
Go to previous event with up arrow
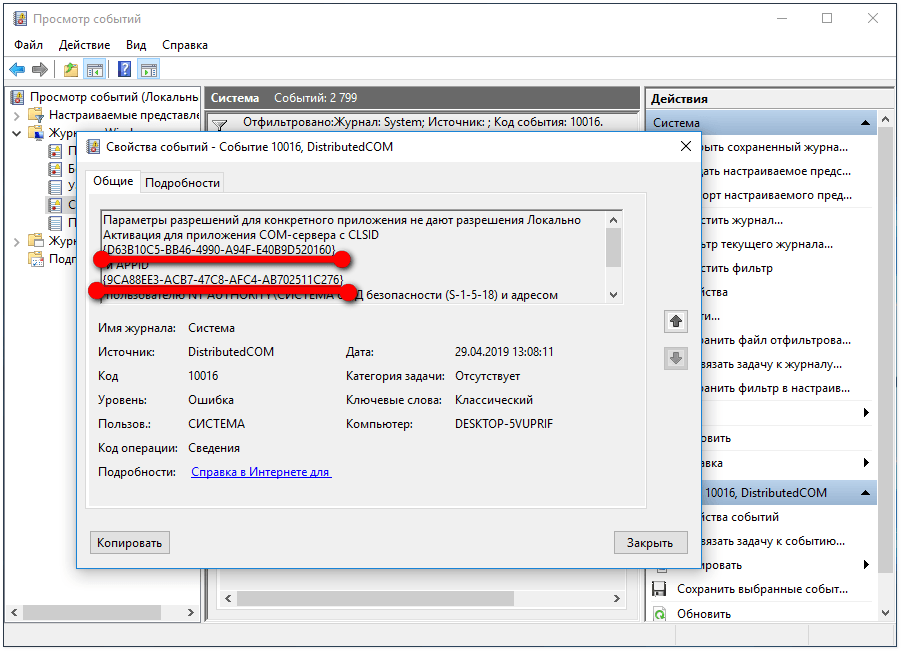click(676, 322)
